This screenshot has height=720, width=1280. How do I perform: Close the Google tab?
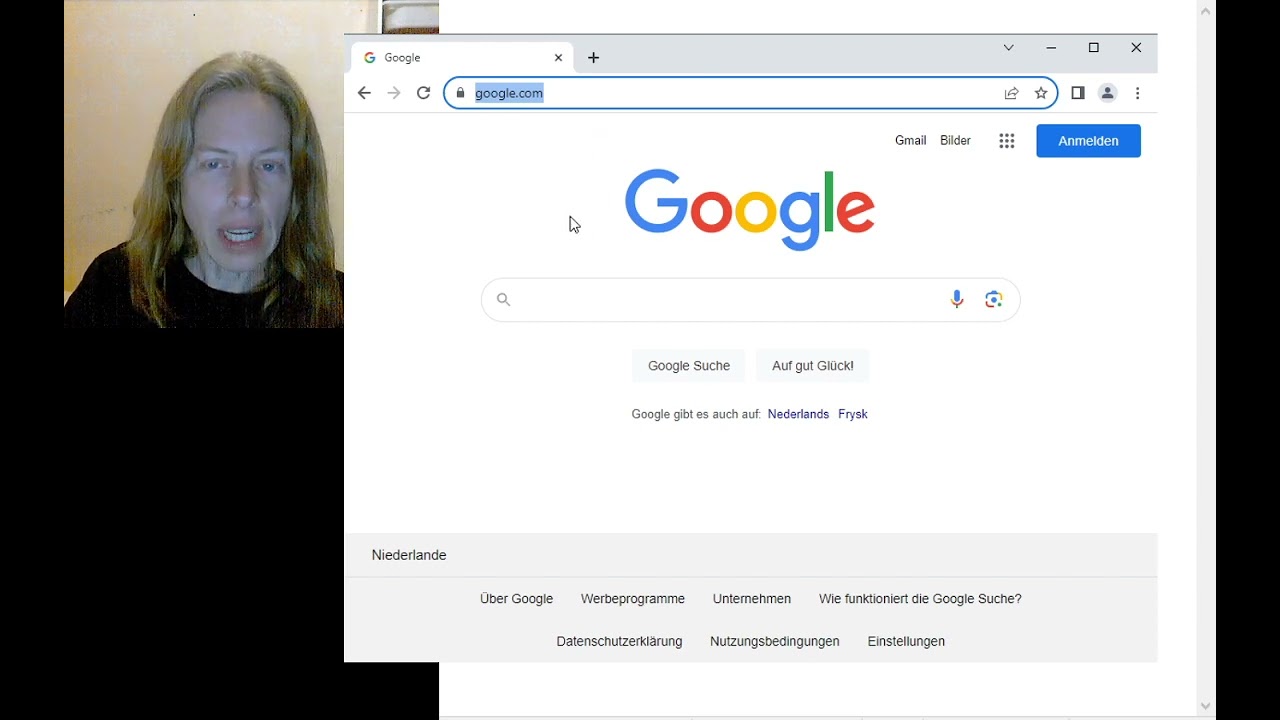pyautogui.click(x=559, y=58)
